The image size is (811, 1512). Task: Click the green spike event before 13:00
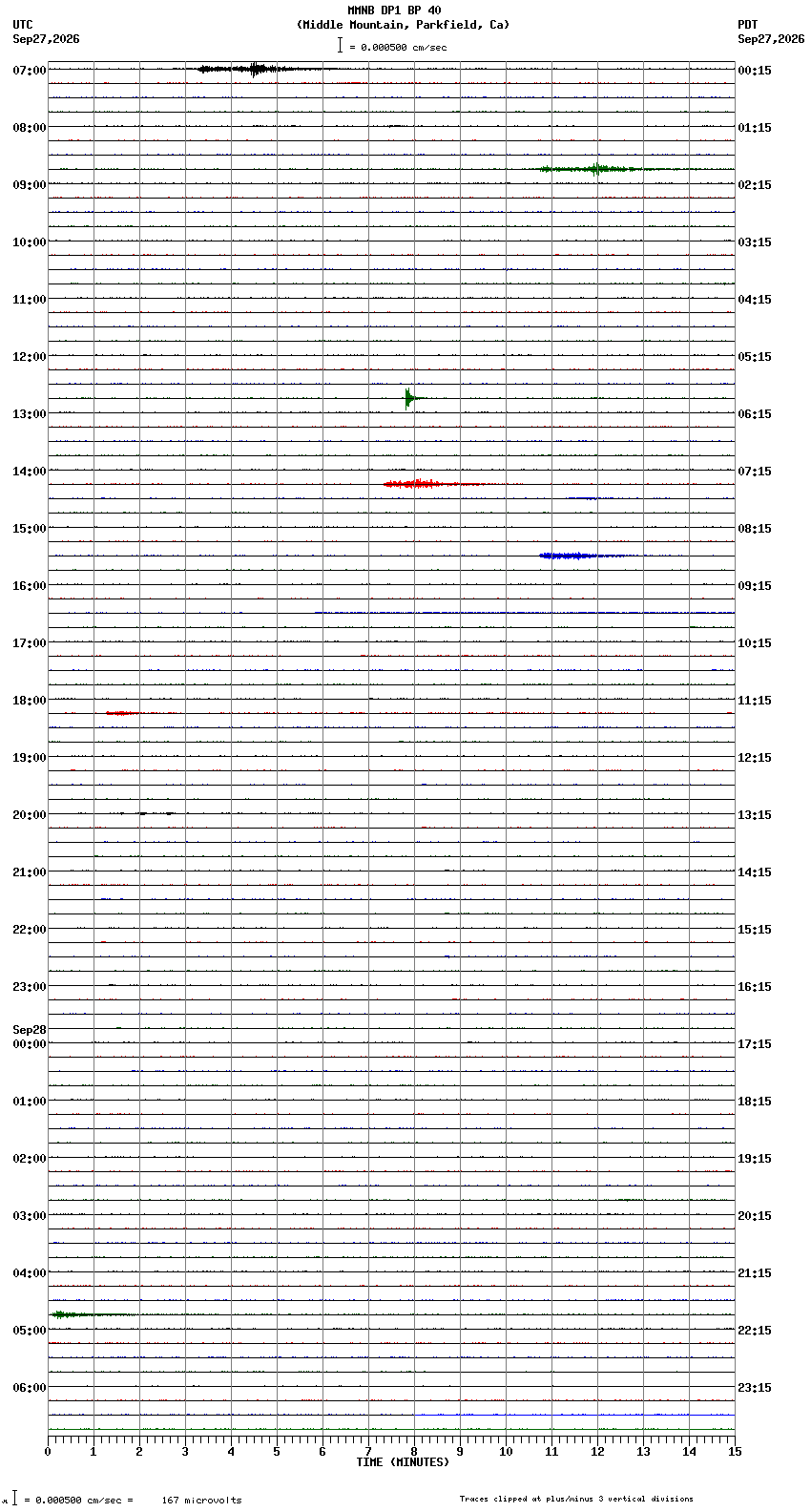tap(409, 398)
